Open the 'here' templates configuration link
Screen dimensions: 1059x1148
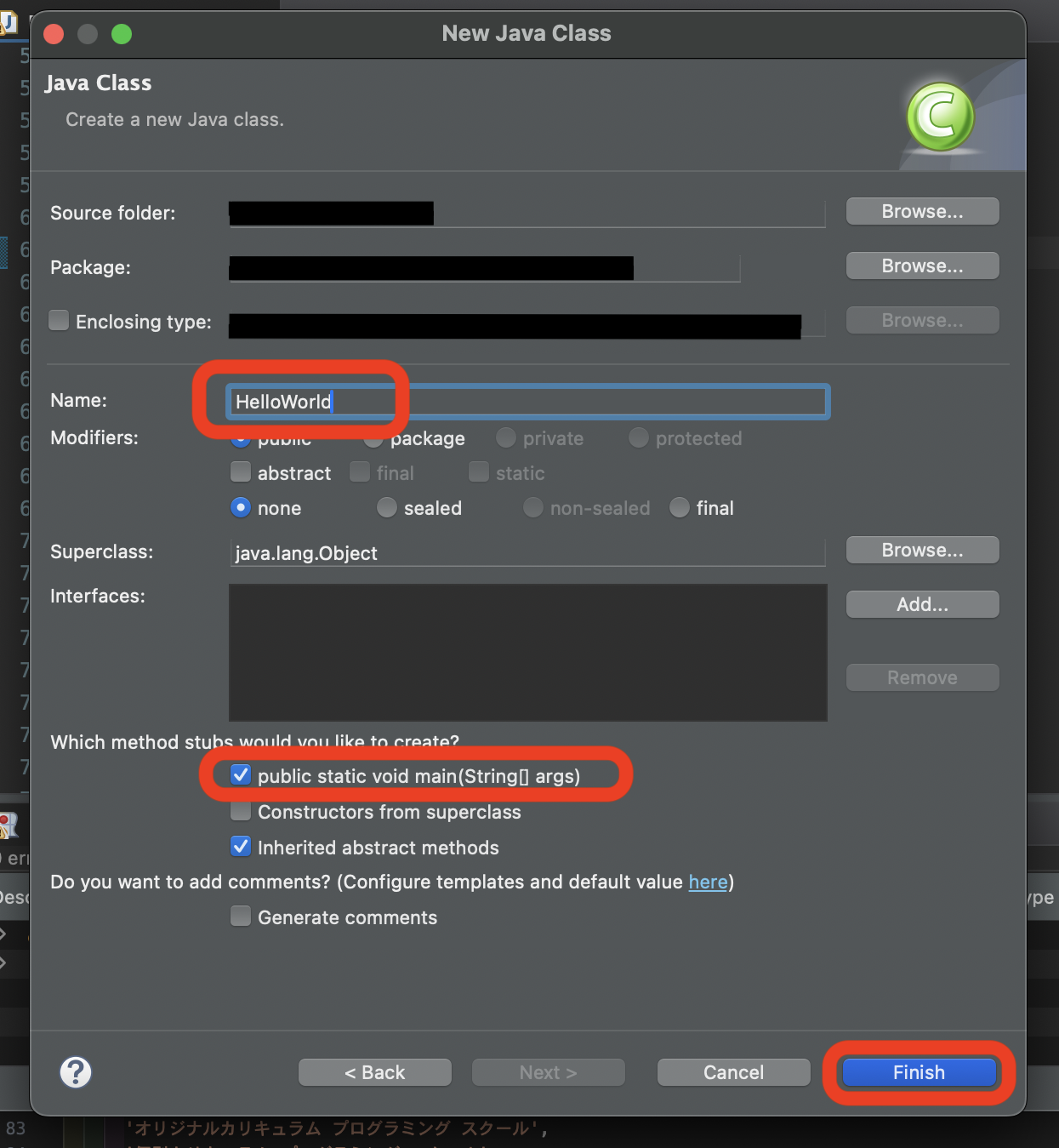click(708, 882)
